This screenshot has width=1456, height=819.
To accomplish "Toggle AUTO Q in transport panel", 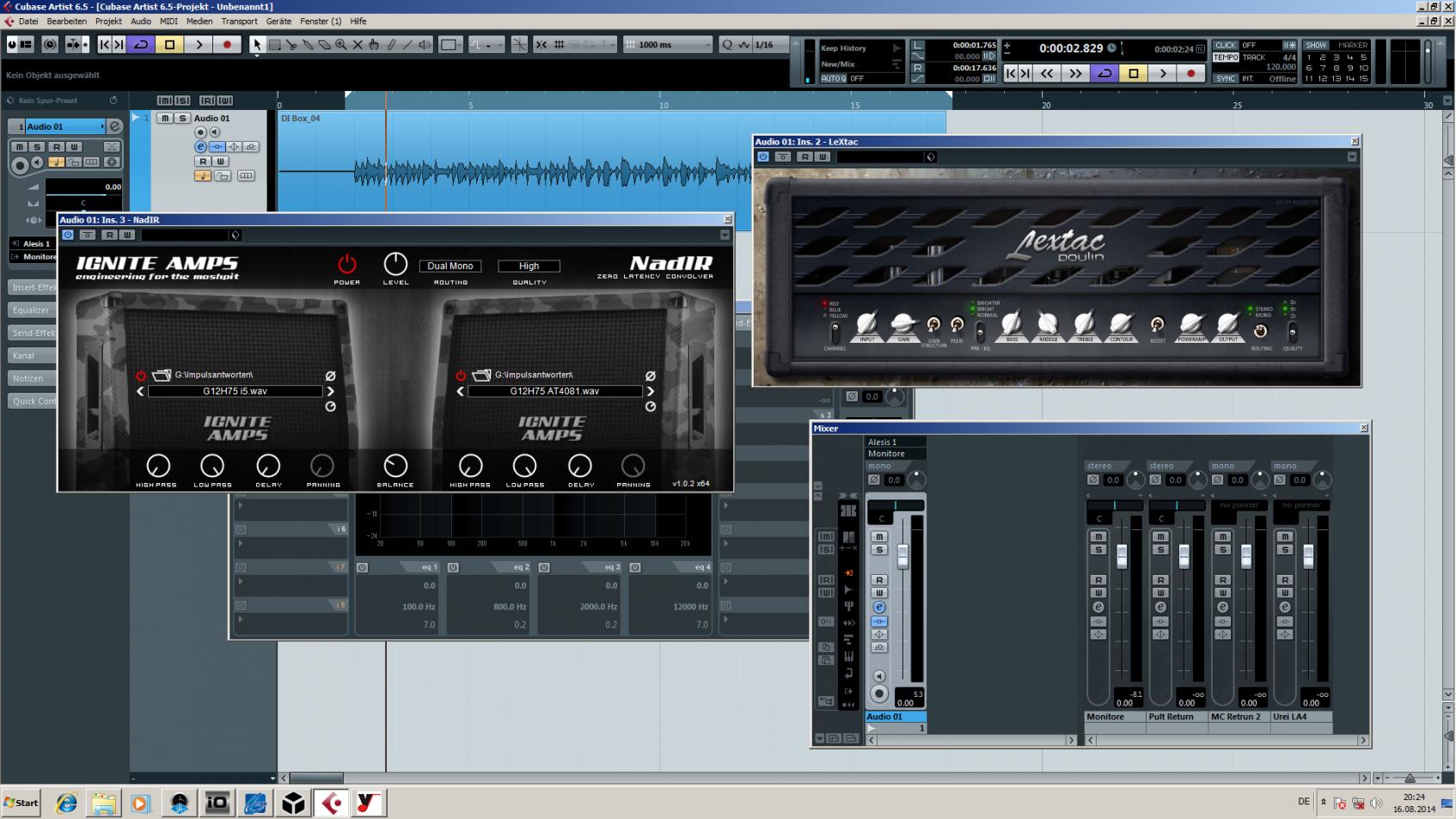I will pos(833,78).
